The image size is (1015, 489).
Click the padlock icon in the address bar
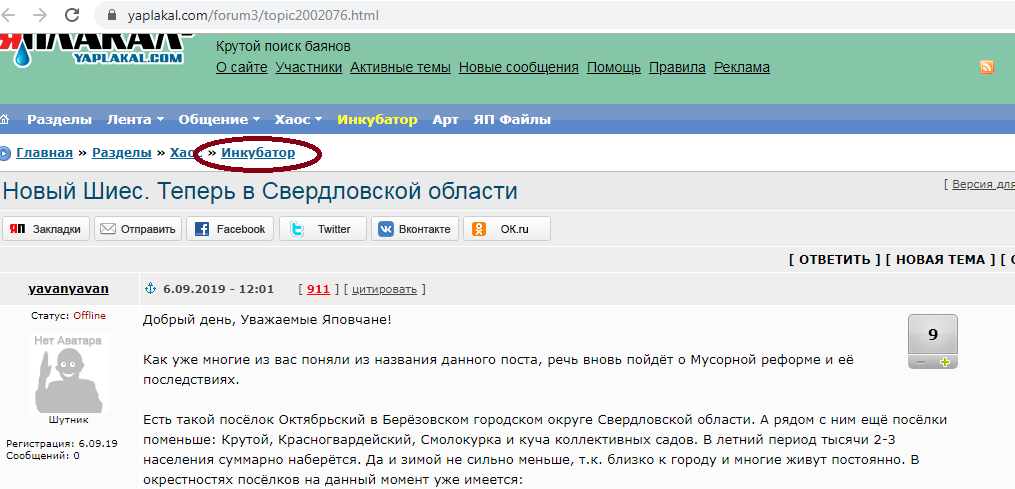click(112, 15)
